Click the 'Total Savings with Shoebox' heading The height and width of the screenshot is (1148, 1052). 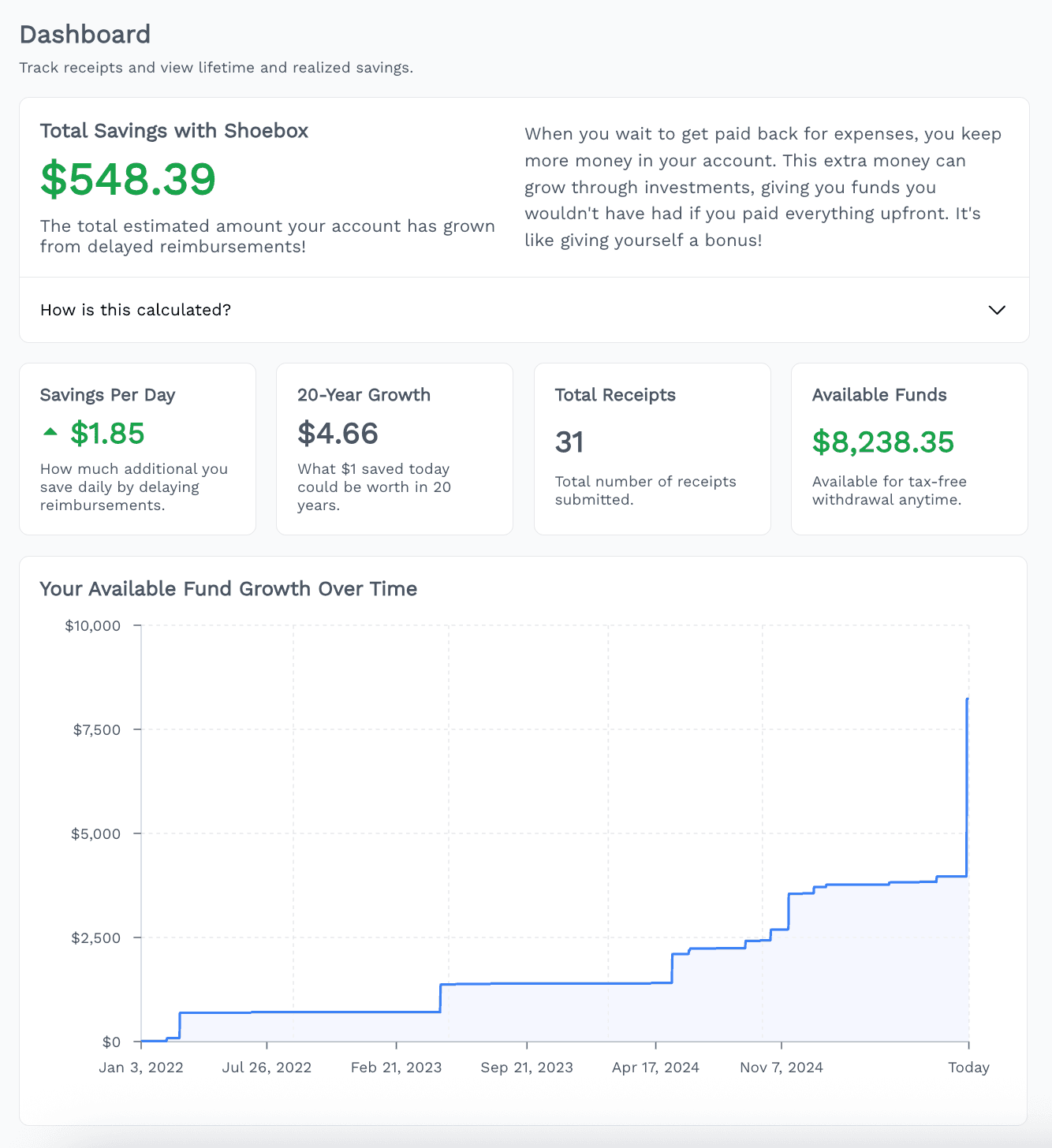(174, 131)
